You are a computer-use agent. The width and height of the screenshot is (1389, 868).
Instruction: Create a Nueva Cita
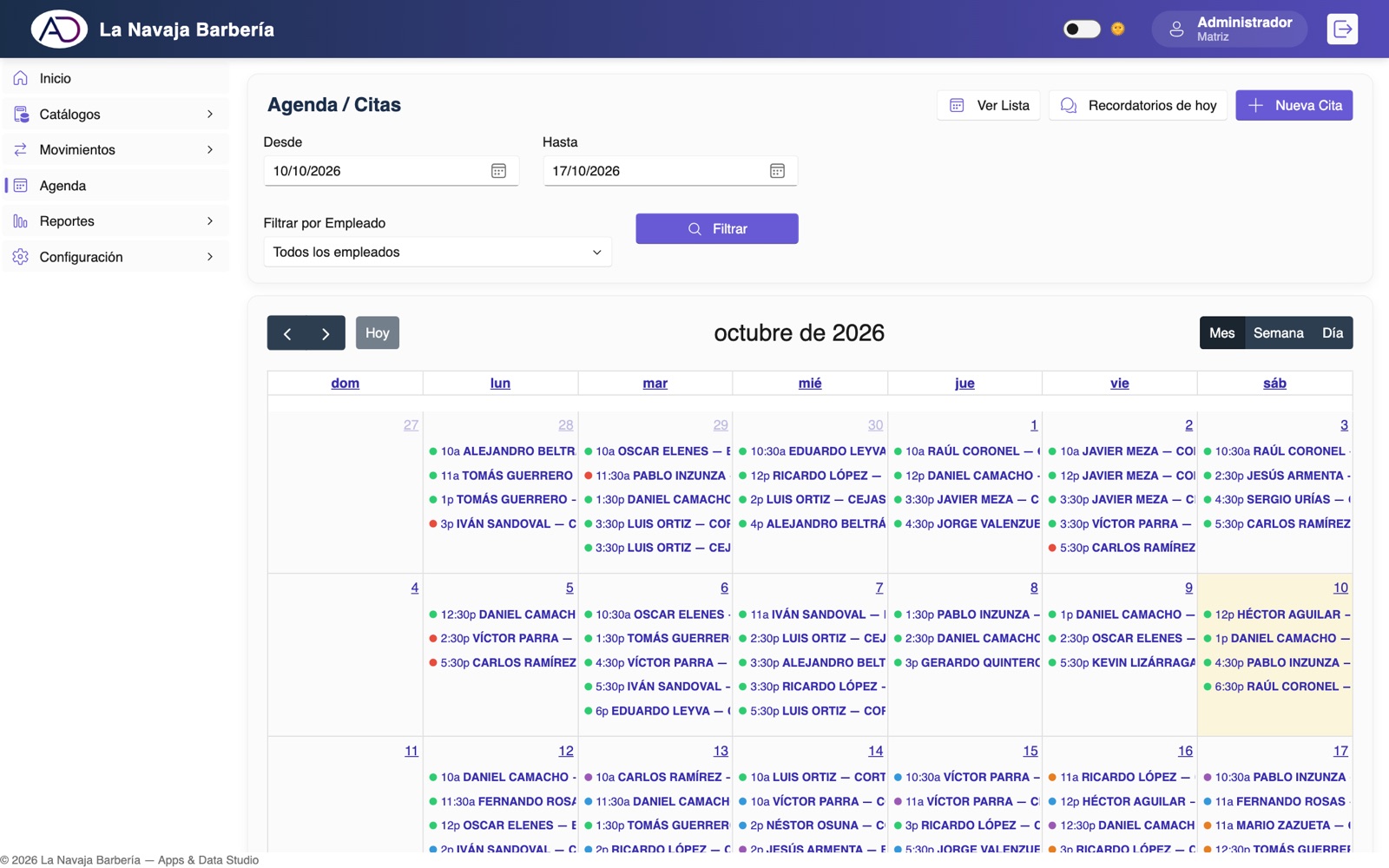pos(1294,105)
